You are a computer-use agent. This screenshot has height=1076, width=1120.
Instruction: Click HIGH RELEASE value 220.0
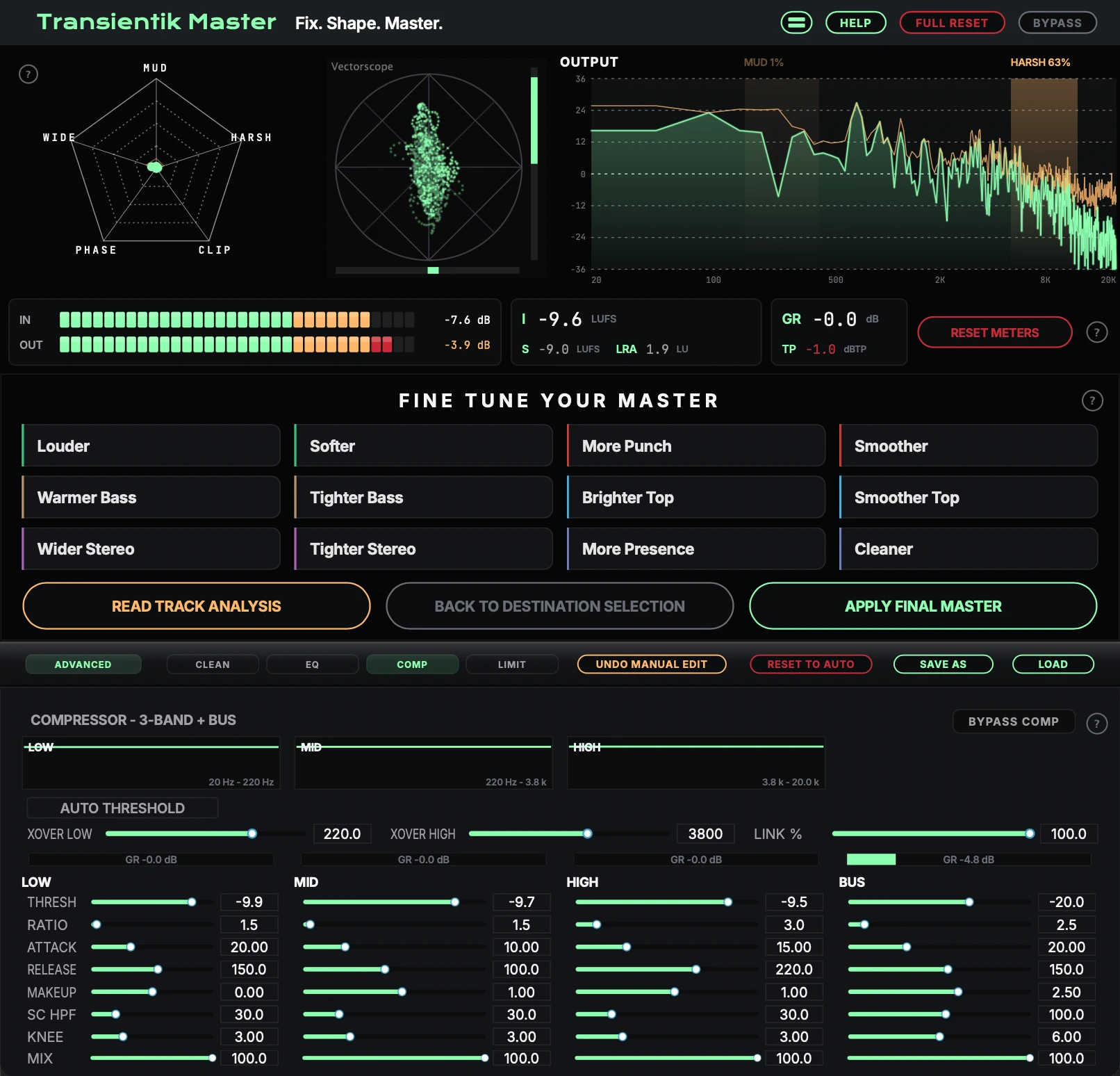coord(794,969)
